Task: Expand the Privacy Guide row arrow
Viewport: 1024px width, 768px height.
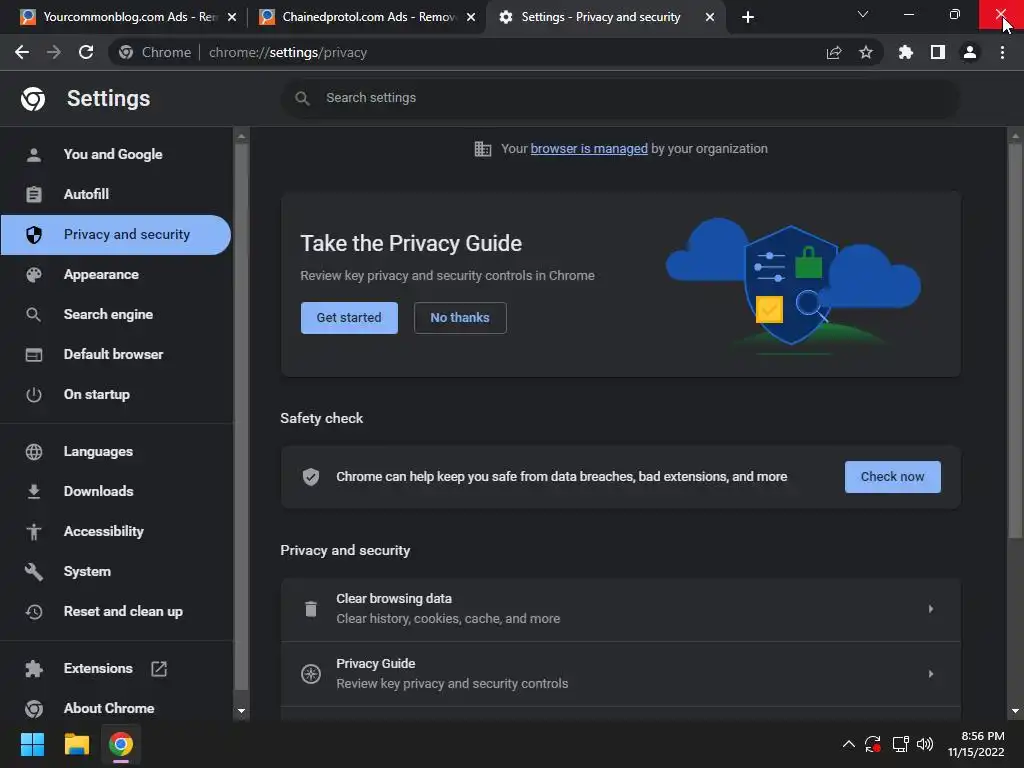Action: click(x=931, y=674)
